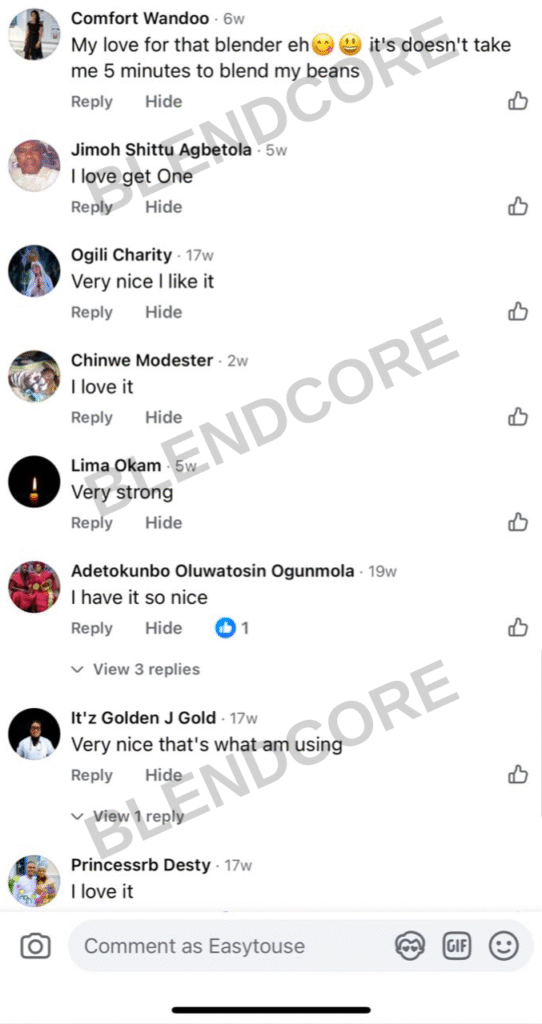Open Ogili Charity's profile picture
The height and width of the screenshot is (1024, 542).
(x=34, y=270)
